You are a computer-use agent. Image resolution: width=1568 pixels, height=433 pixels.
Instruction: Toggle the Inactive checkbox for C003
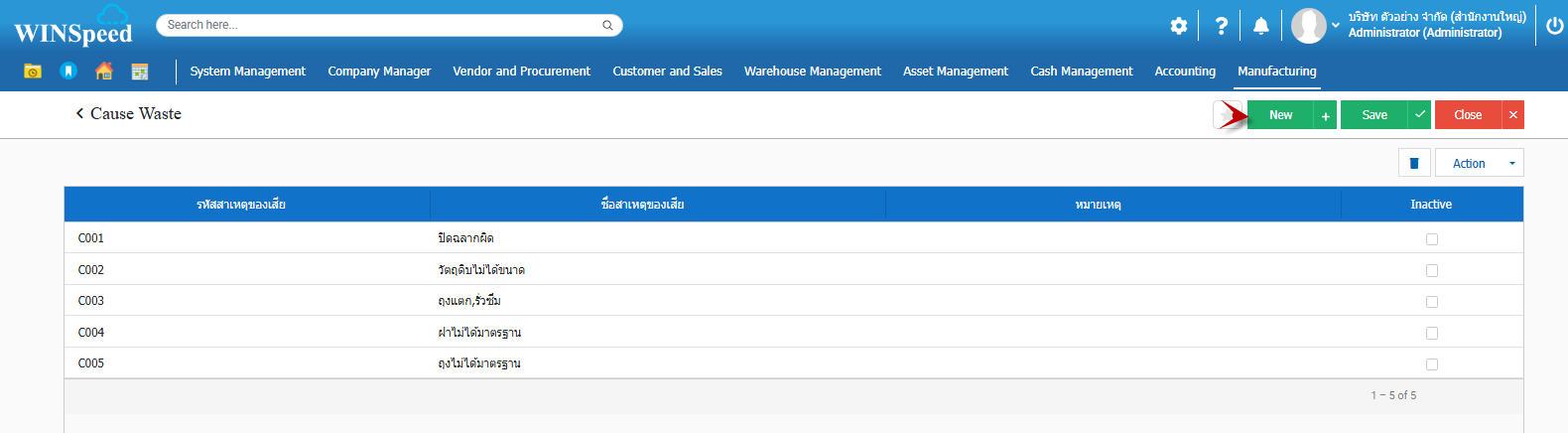click(1431, 302)
